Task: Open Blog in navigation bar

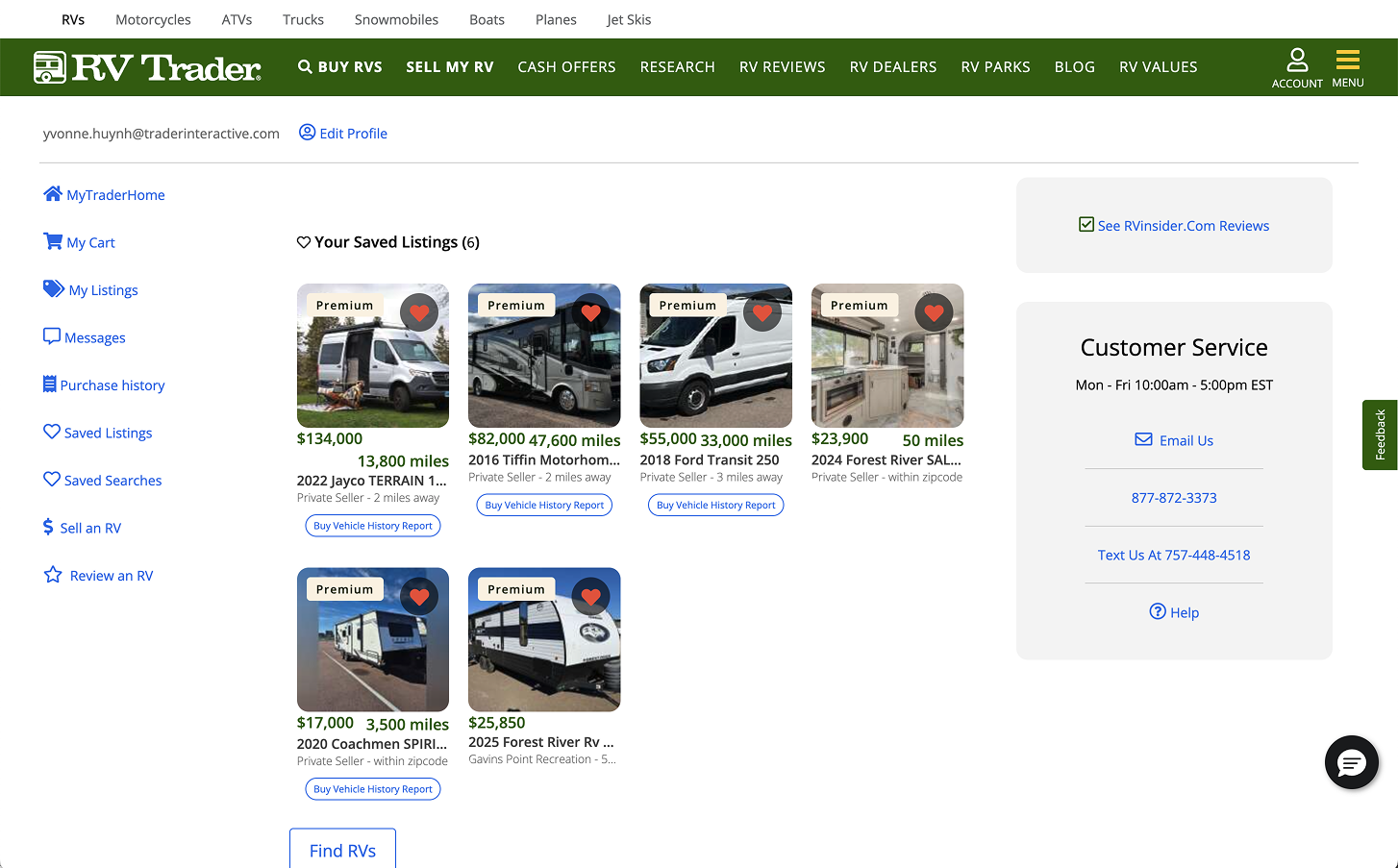Action: click(x=1075, y=67)
